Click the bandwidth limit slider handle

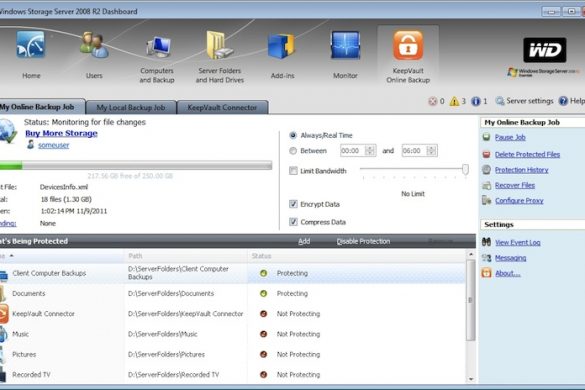465,169
